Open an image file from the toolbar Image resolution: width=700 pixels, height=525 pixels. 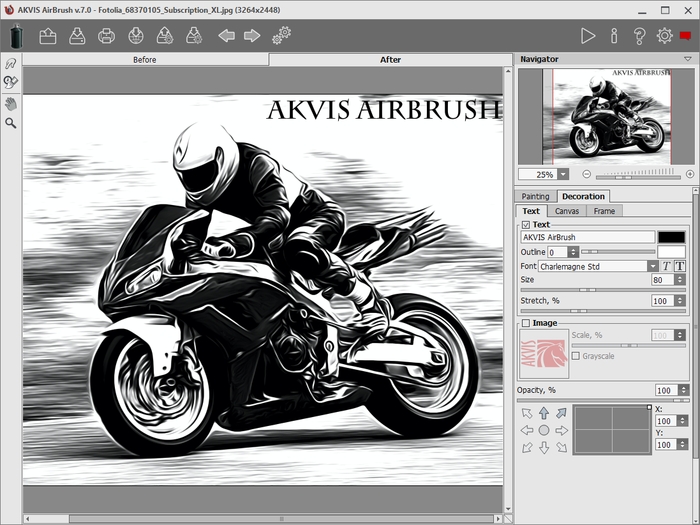(x=48, y=36)
